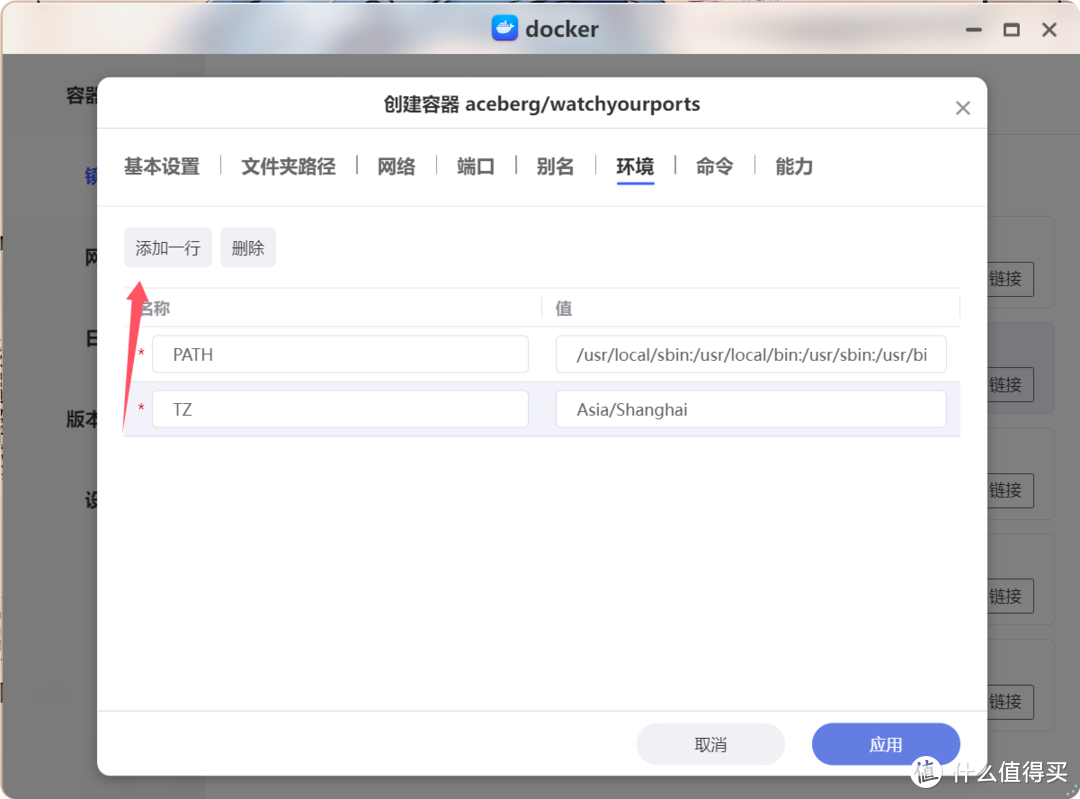Open the 端口 tab

476,167
